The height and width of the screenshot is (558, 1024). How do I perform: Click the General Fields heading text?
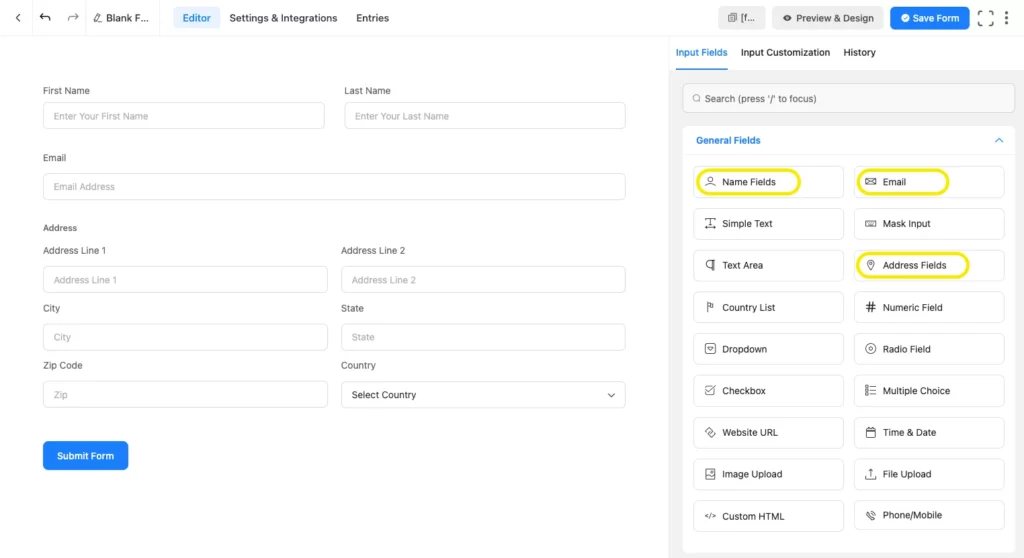coord(728,140)
